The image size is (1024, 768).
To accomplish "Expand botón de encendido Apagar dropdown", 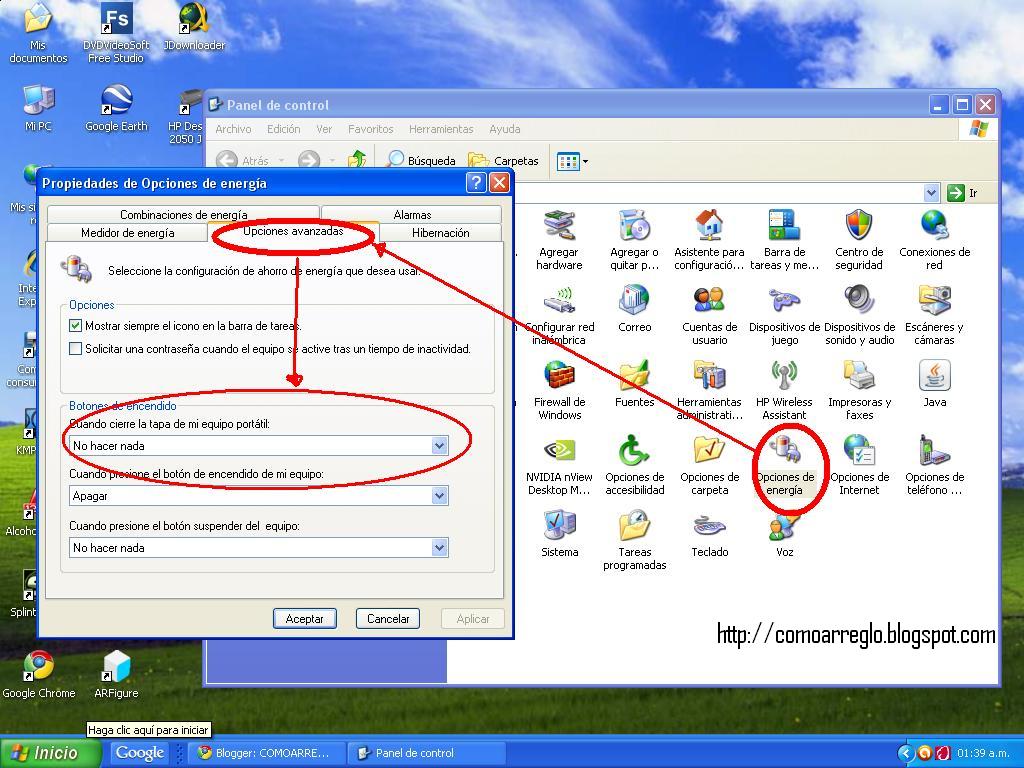I will click(x=440, y=496).
